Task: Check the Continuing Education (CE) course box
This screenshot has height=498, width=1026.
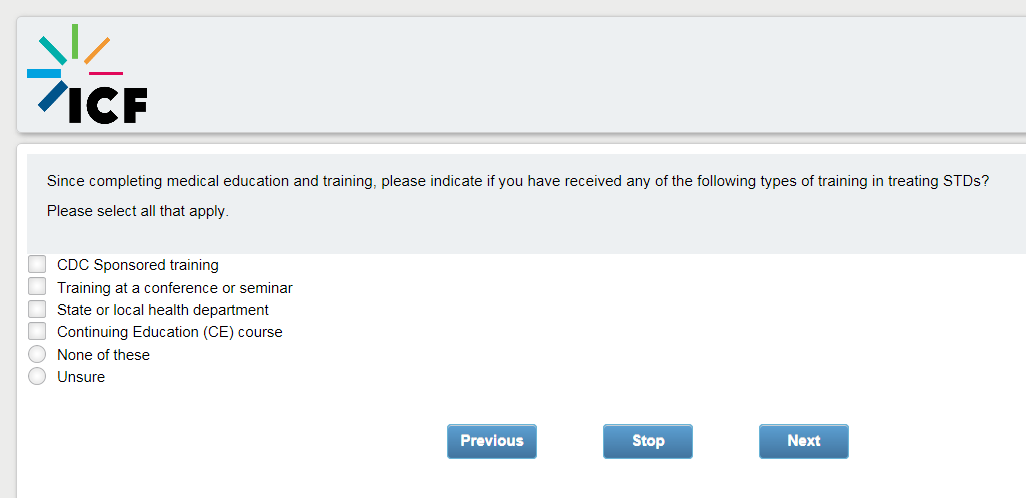Action: pos(37,331)
